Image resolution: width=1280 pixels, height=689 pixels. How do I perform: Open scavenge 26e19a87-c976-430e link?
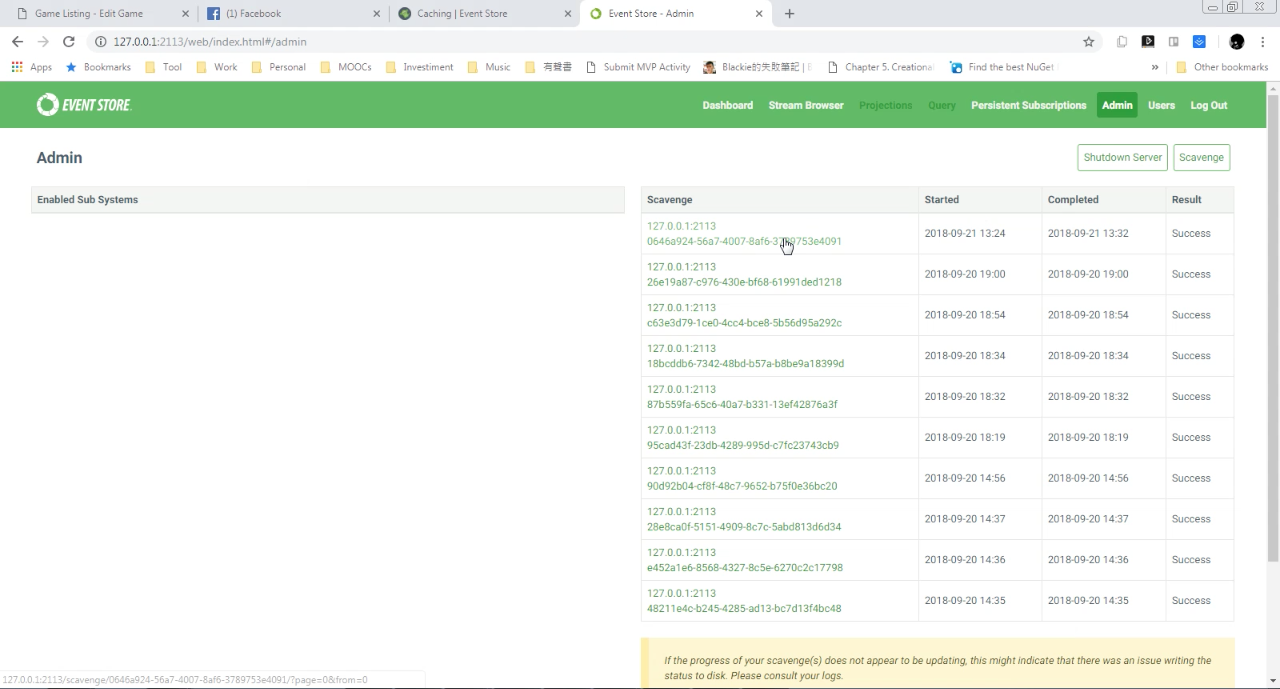(744, 275)
